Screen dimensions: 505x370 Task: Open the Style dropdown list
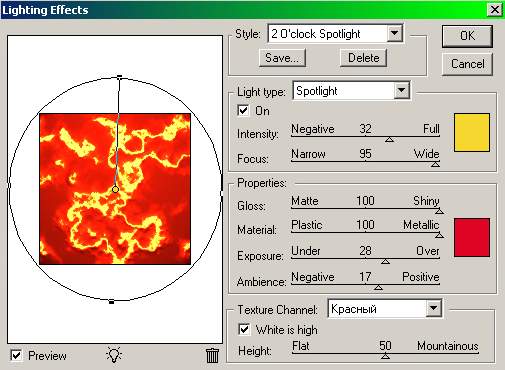[395, 33]
